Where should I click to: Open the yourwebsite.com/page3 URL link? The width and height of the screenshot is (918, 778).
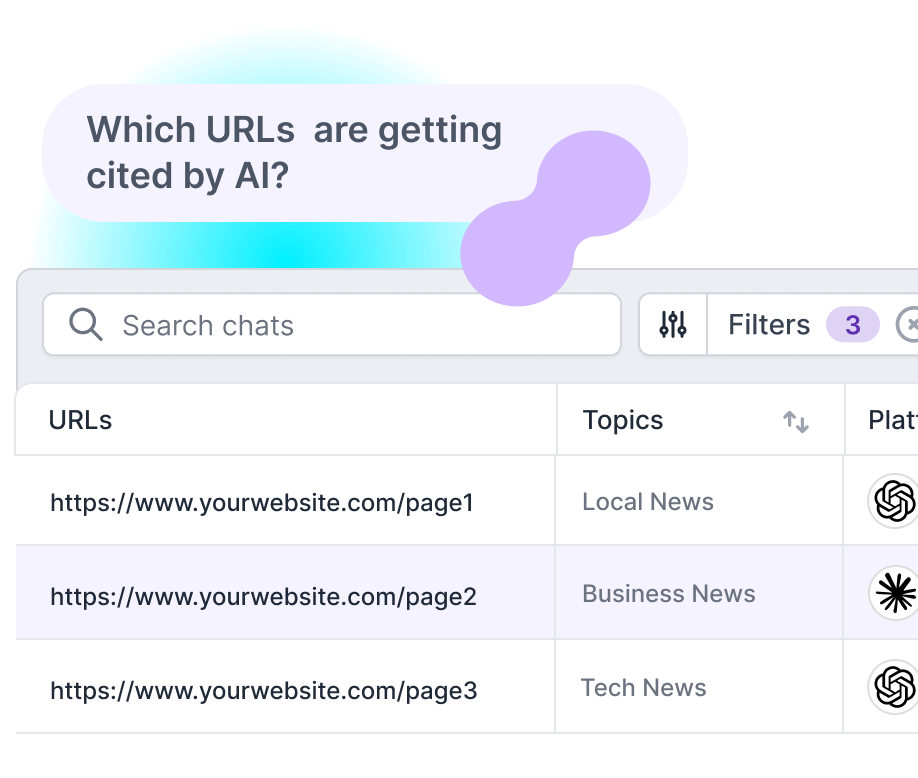(262, 690)
